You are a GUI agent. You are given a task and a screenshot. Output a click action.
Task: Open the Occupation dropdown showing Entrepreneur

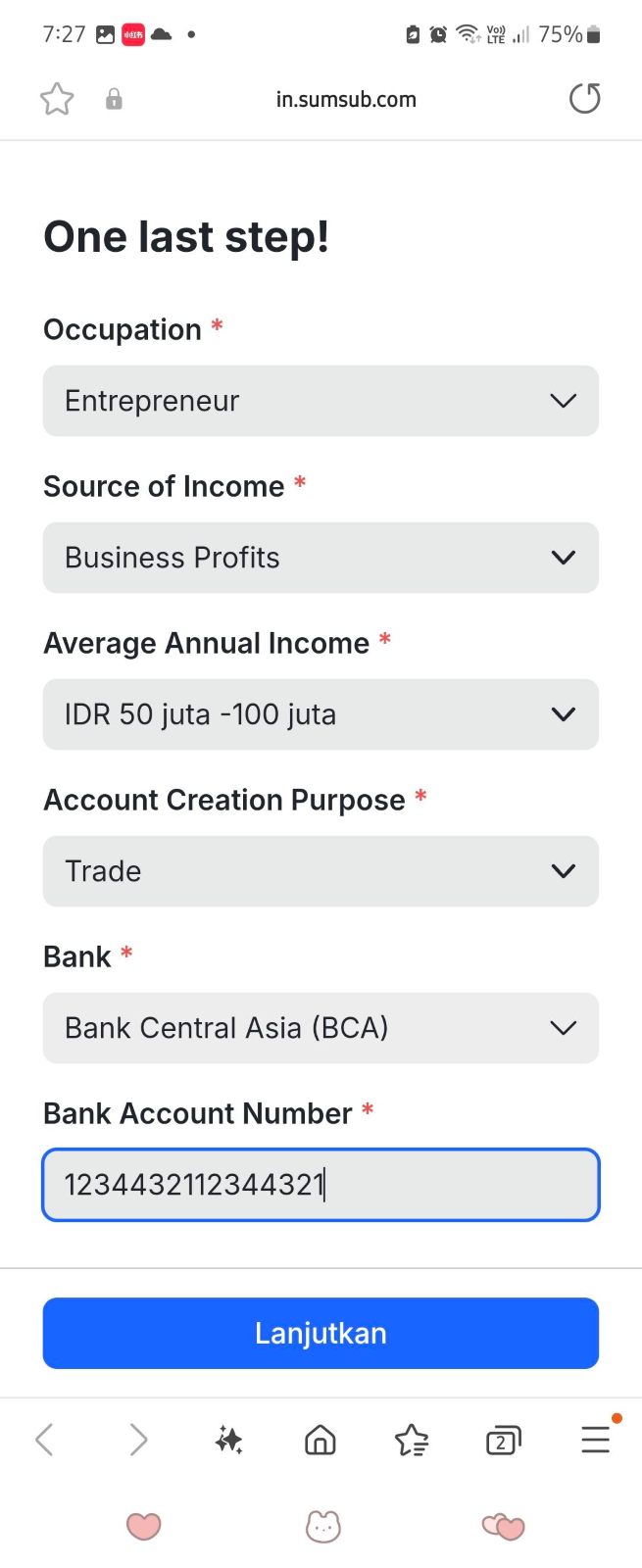click(x=320, y=401)
